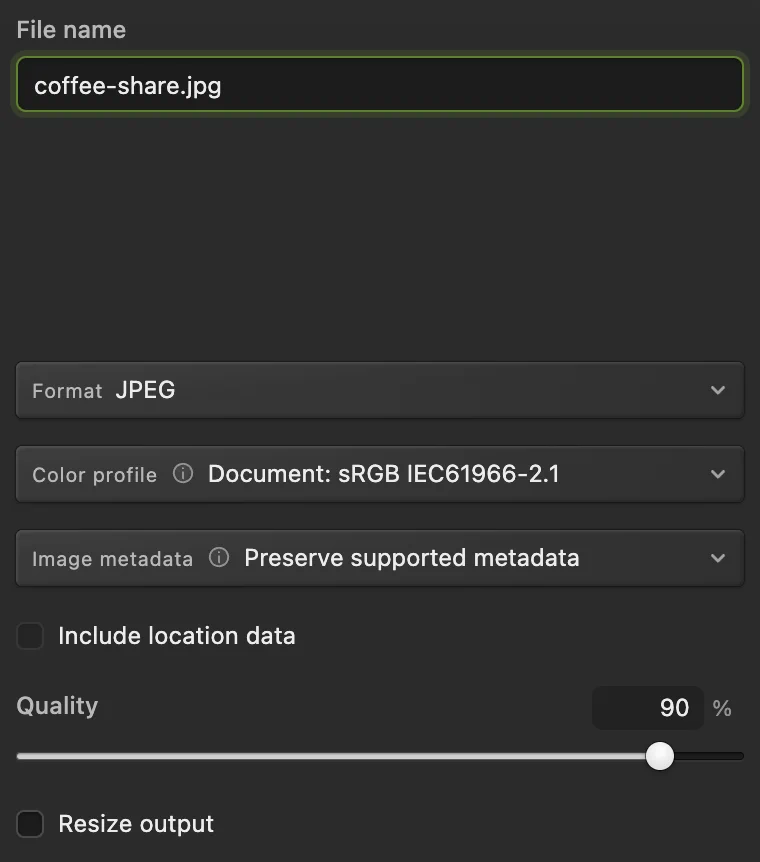Click the Image metadata info icon
The image size is (760, 862).
click(x=219, y=557)
